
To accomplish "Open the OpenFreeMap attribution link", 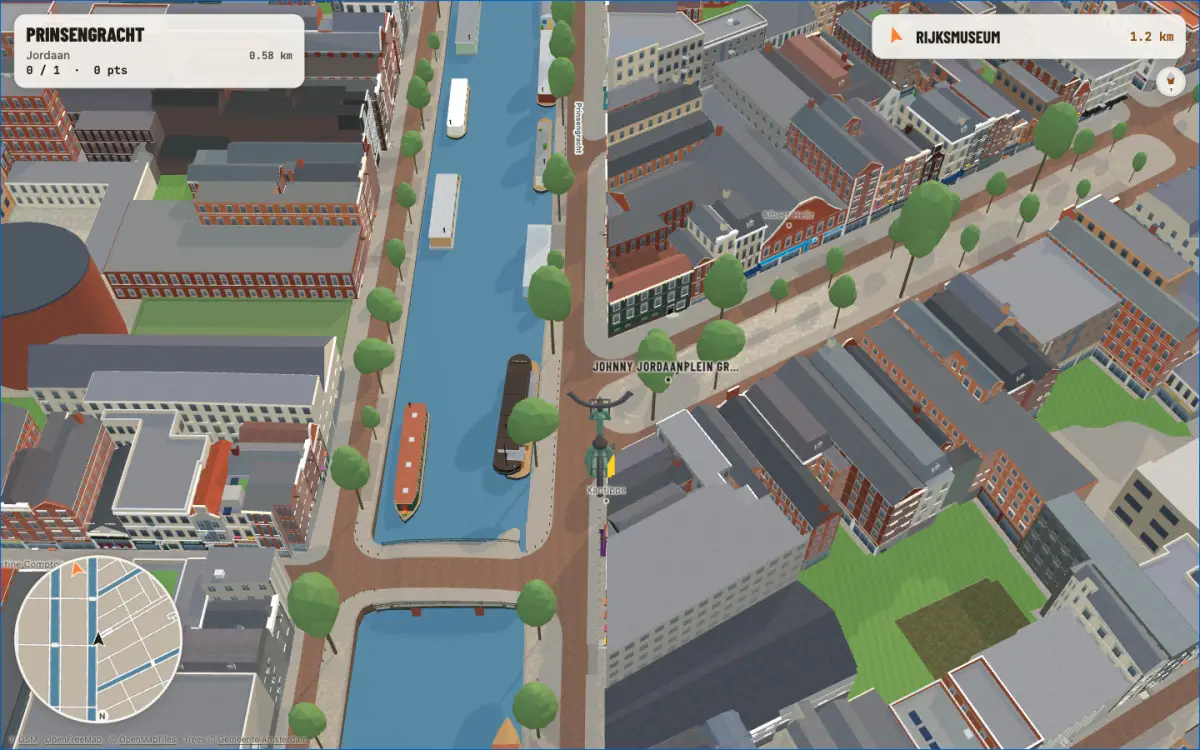I will (x=73, y=740).
